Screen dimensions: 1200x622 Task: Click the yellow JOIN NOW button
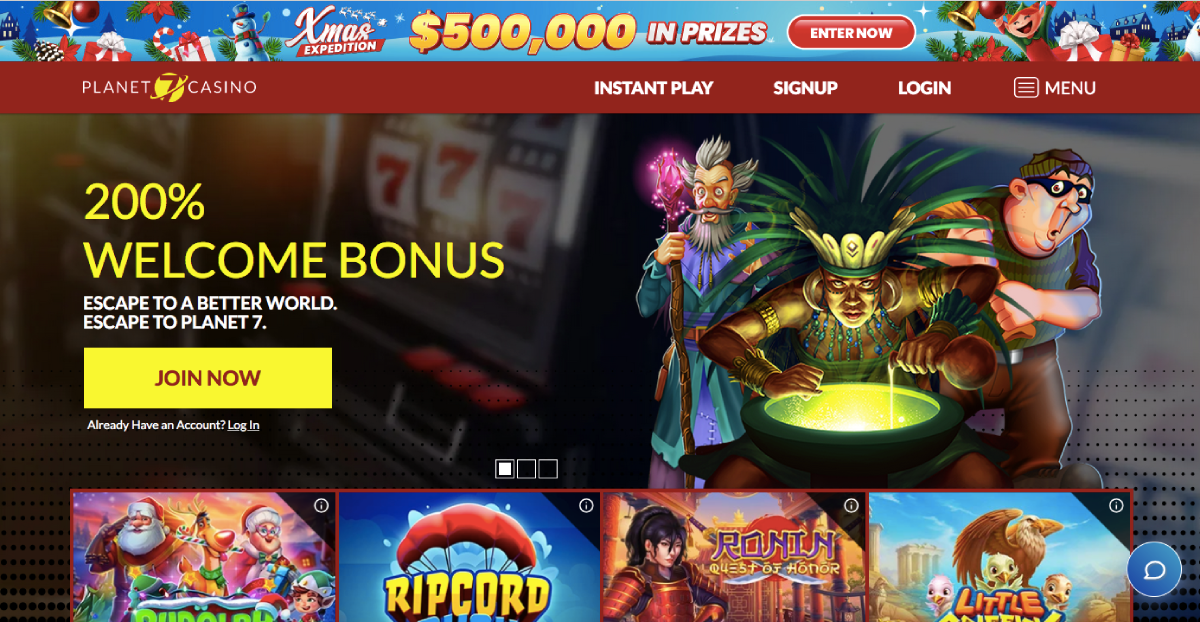pos(208,378)
